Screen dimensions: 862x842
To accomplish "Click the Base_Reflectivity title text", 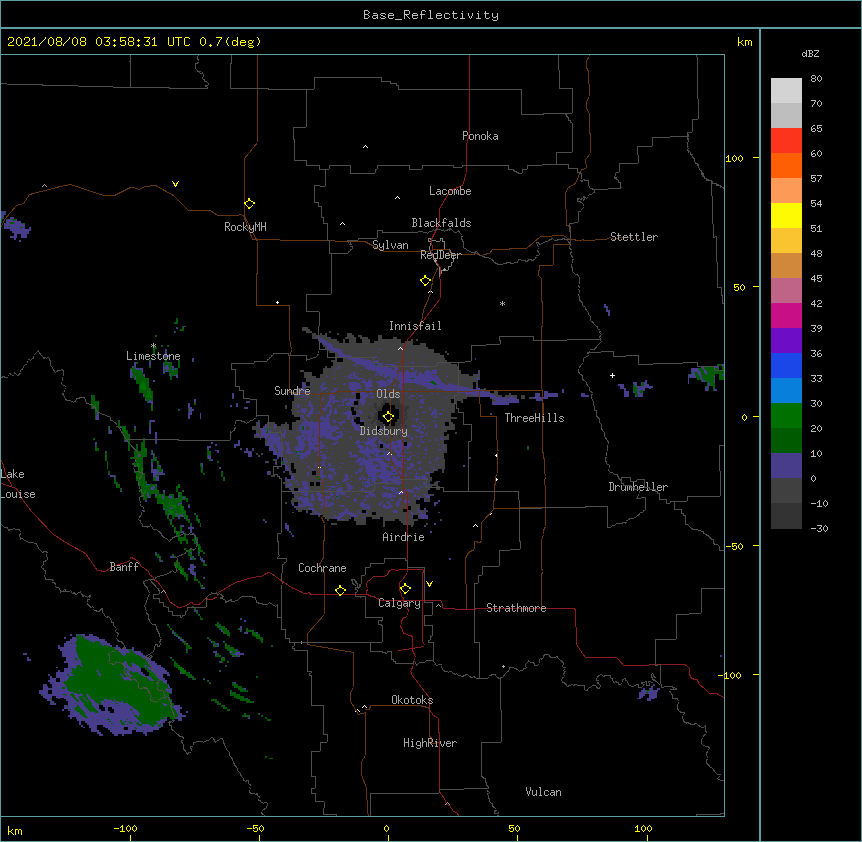I will coord(430,15).
